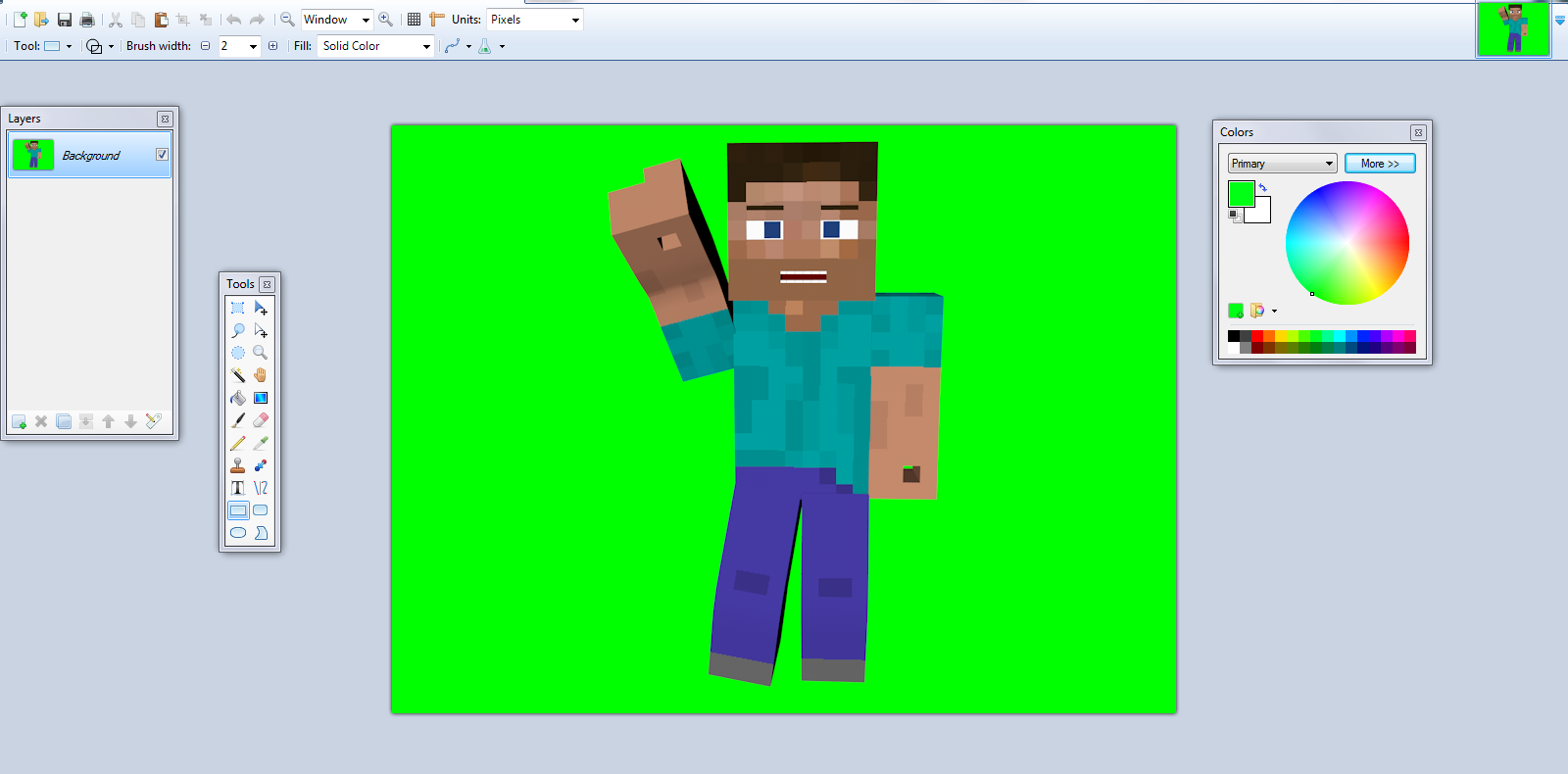Select the Ellipse shape tool
The height and width of the screenshot is (774, 1568).
[238, 533]
